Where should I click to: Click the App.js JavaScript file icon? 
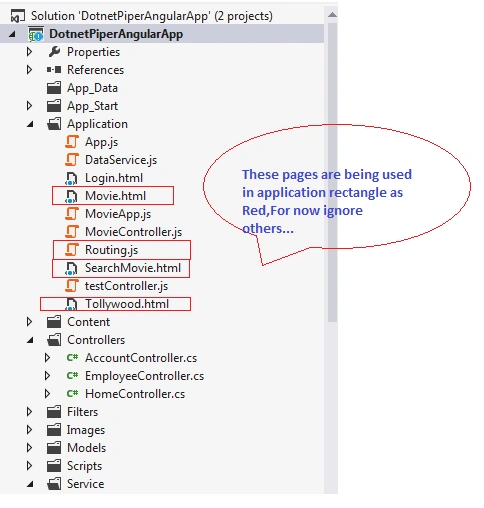[x=72, y=142]
